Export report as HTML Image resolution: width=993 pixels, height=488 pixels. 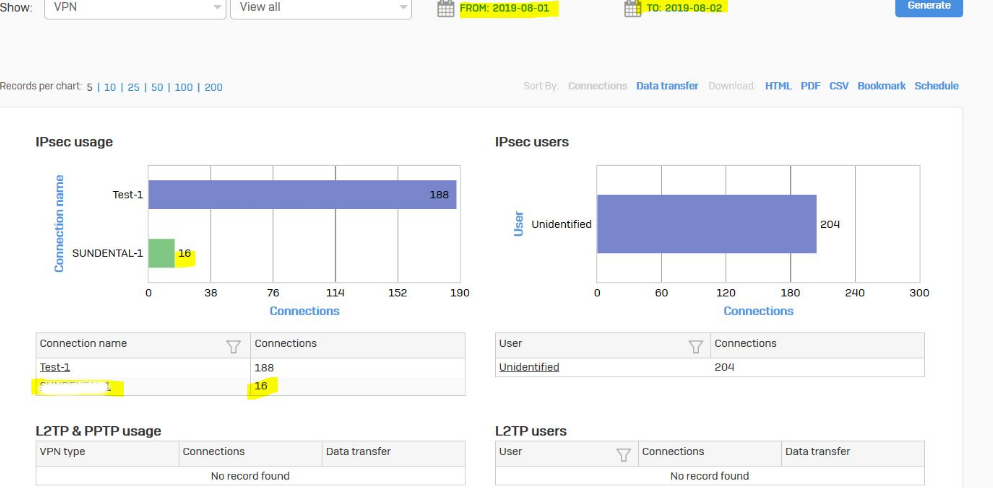point(778,86)
